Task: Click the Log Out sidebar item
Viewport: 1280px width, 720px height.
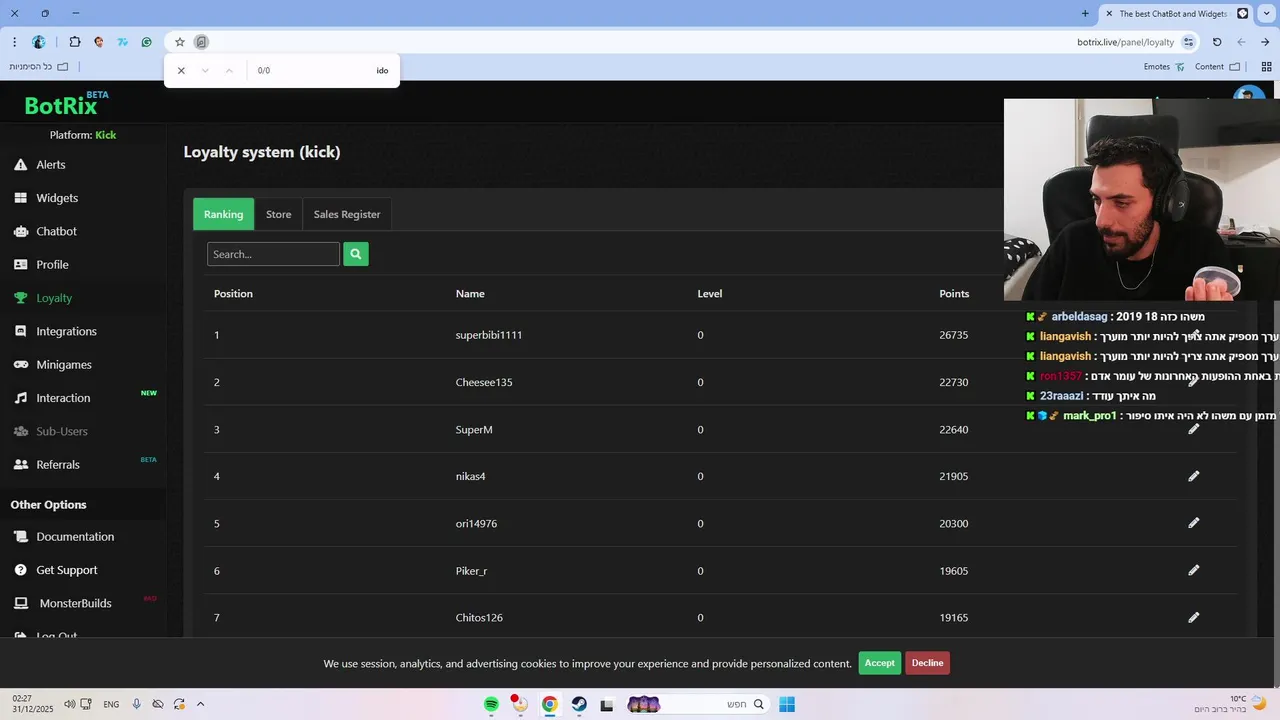Action: [x=46, y=636]
